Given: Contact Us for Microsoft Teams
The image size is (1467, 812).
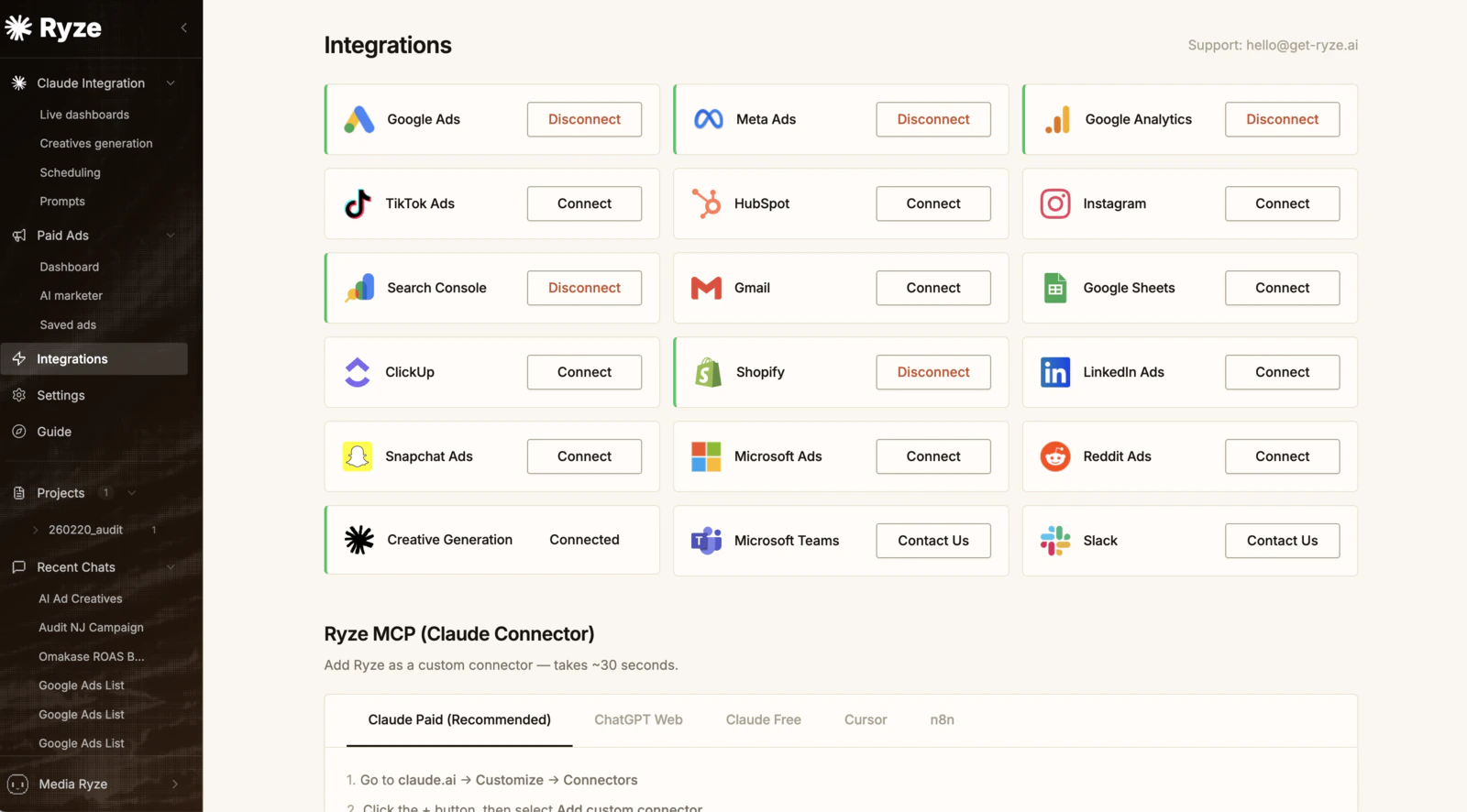Looking at the screenshot, I should tap(933, 541).
